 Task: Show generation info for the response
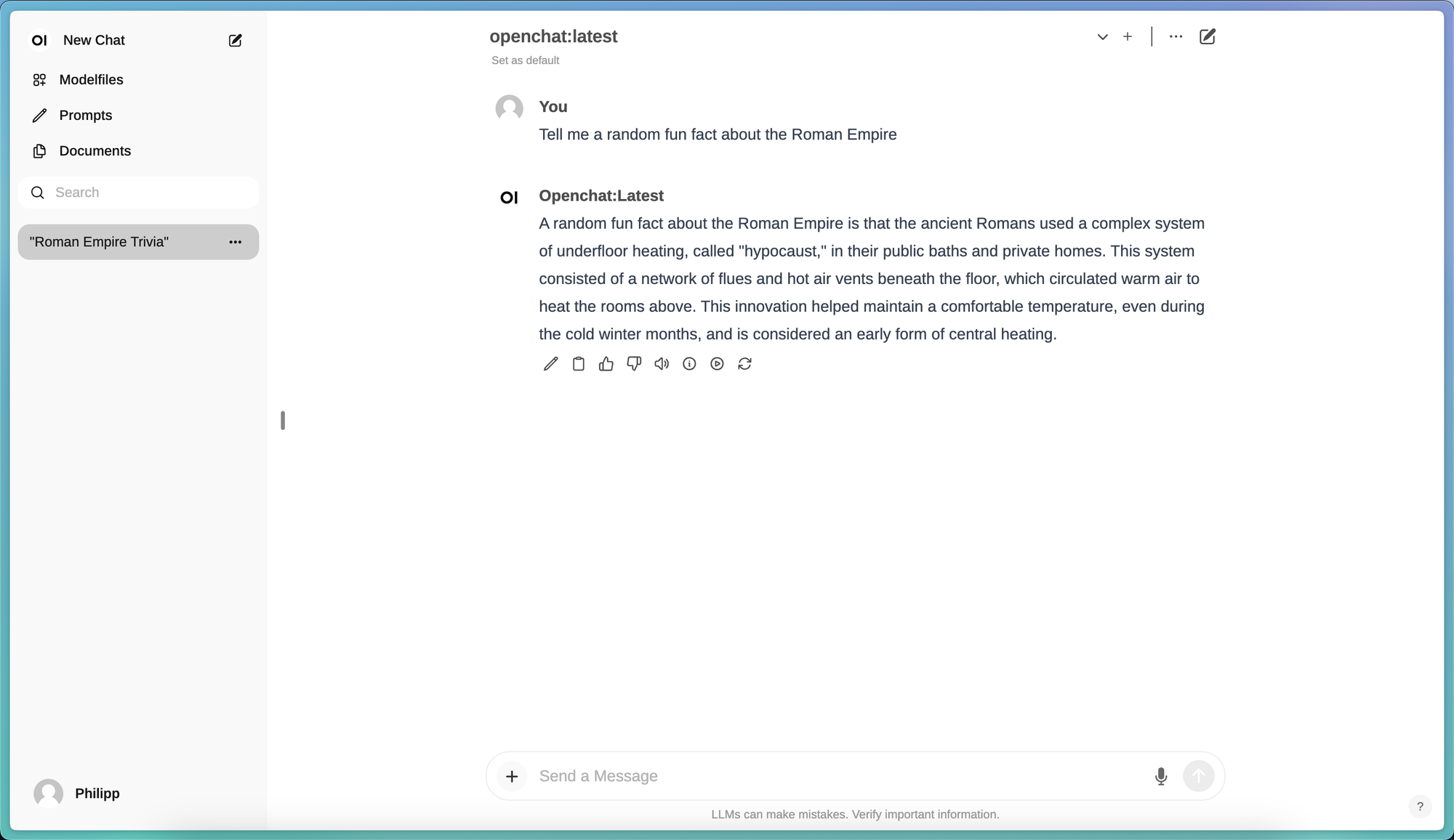tap(689, 364)
